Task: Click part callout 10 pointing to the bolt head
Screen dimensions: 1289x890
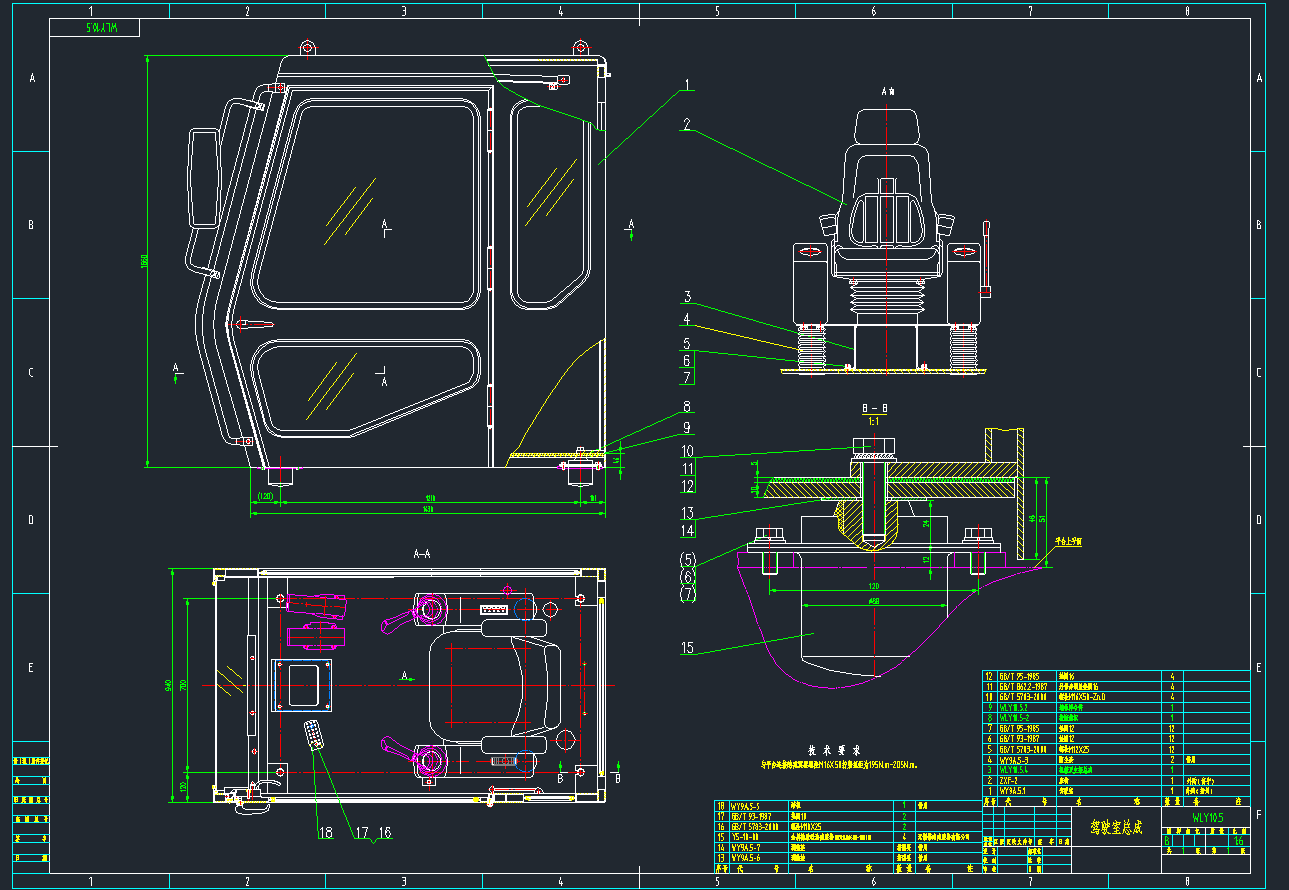Action: (x=688, y=451)
